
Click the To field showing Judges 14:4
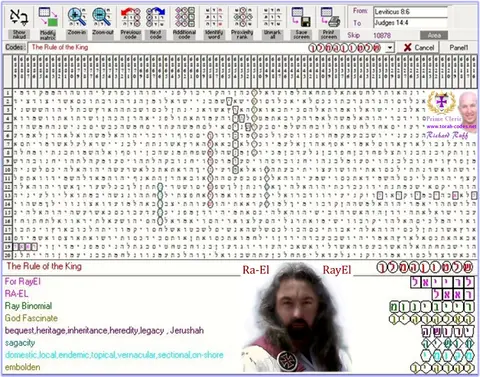click(x=410, y=23)
